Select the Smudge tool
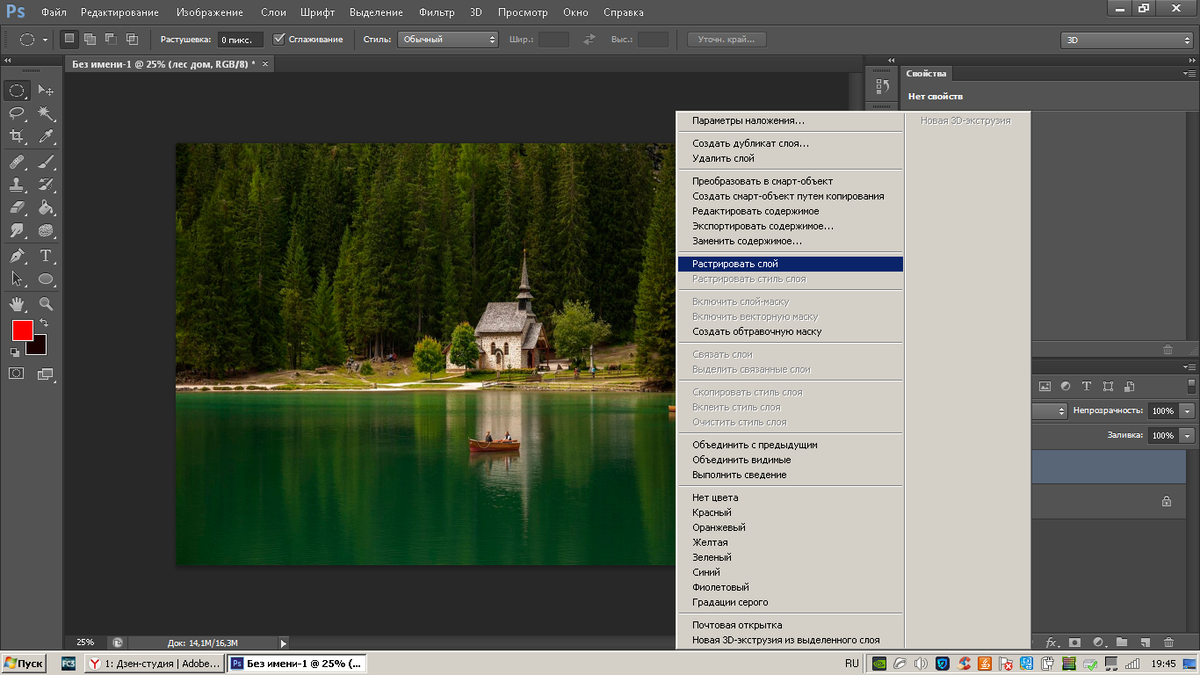 point(17,231)
